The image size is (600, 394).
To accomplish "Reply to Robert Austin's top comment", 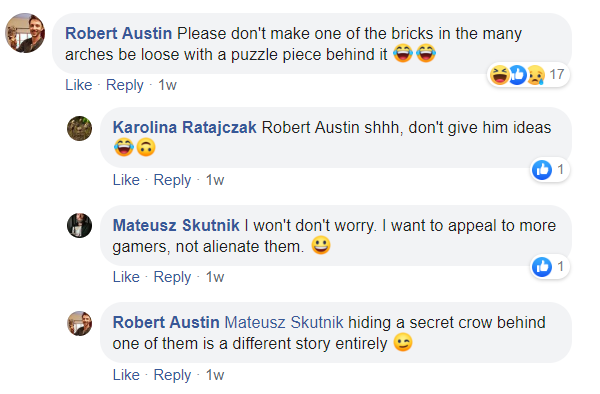I will (x=125, y=85).
